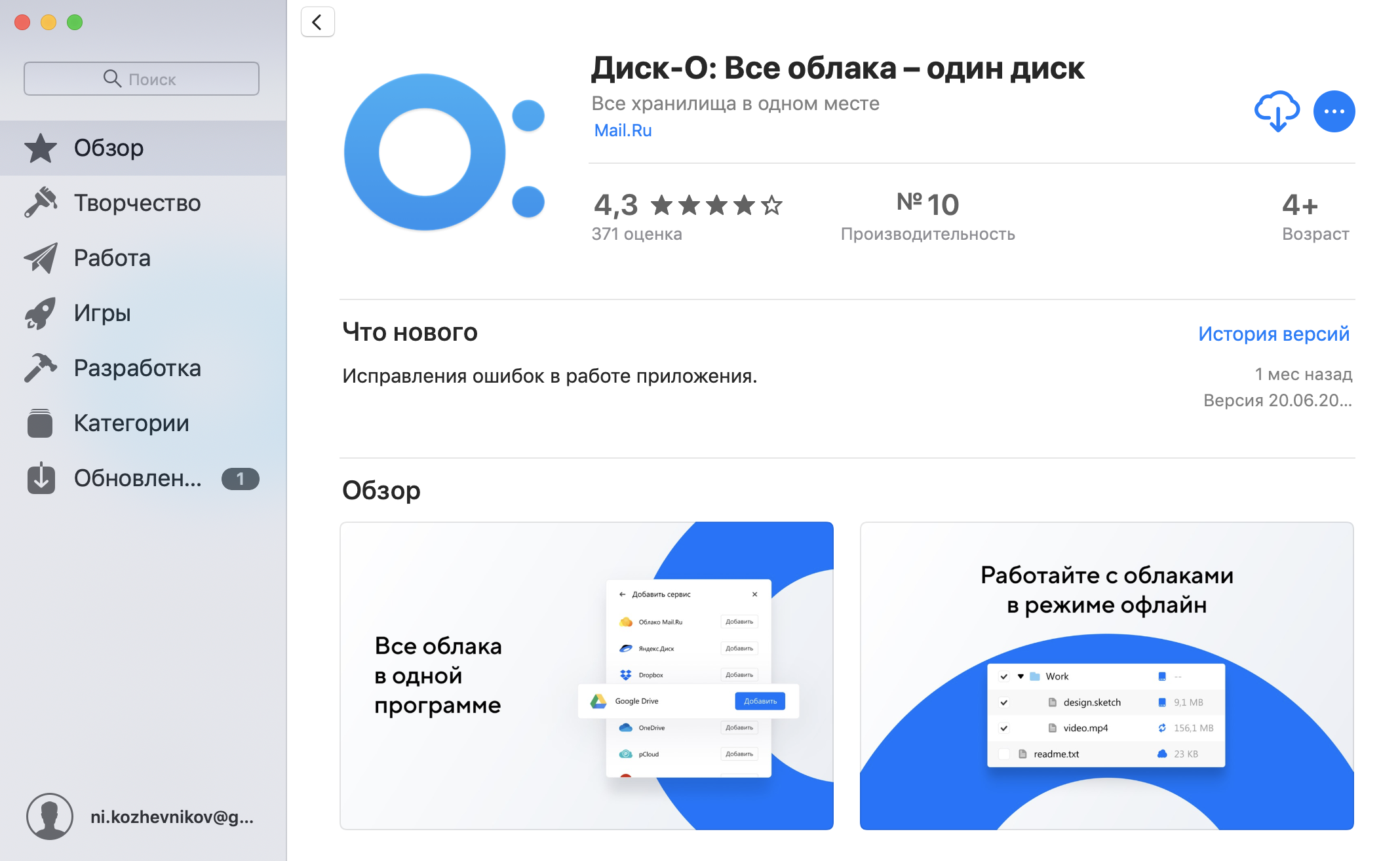This screenshot has height=861, width=1400.
Task: Click the hammer icon for Разработка
Action: [41, 368]
